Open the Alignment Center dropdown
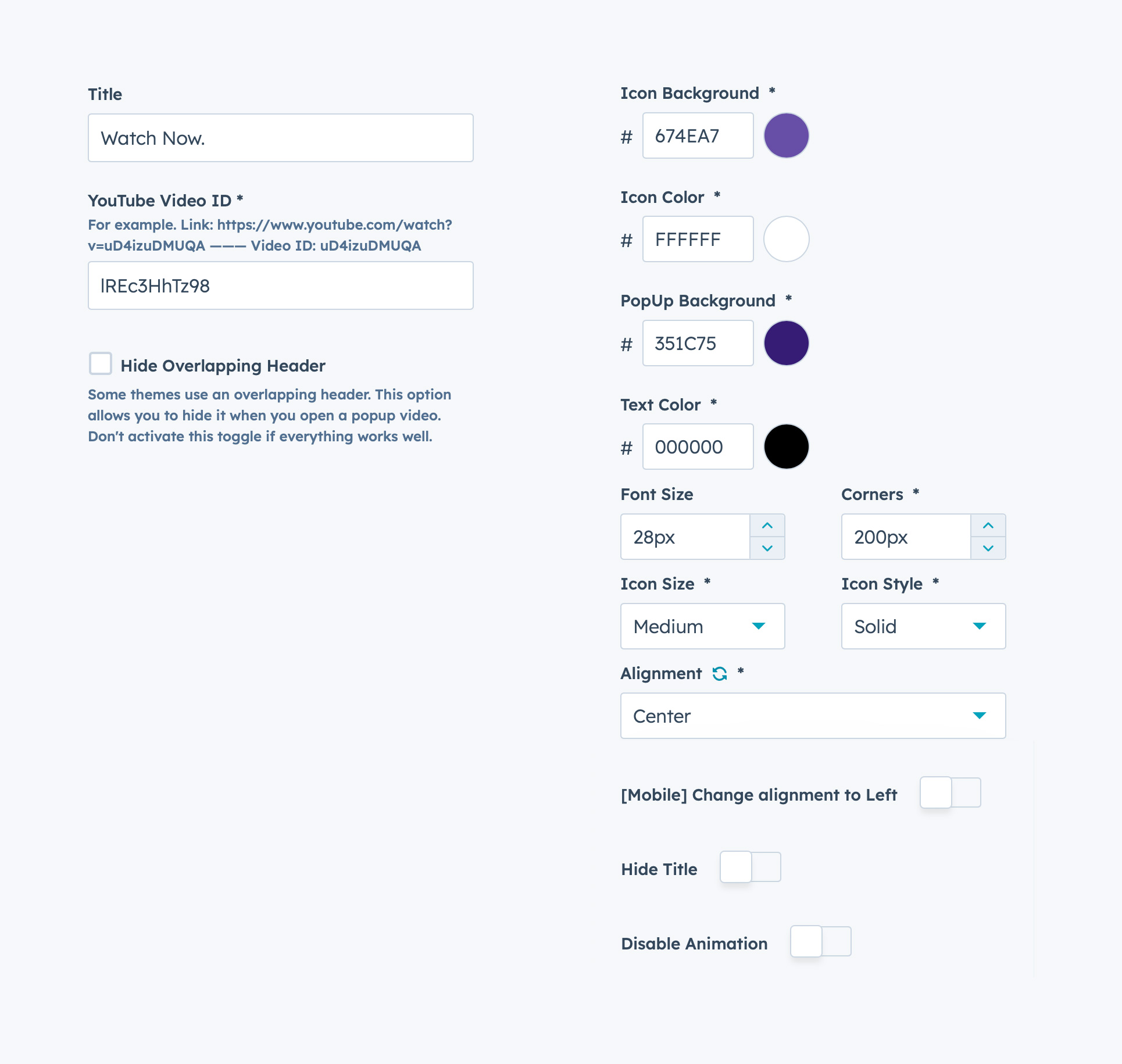The height and width of the screenshot is (1064, 1122). 813,716
